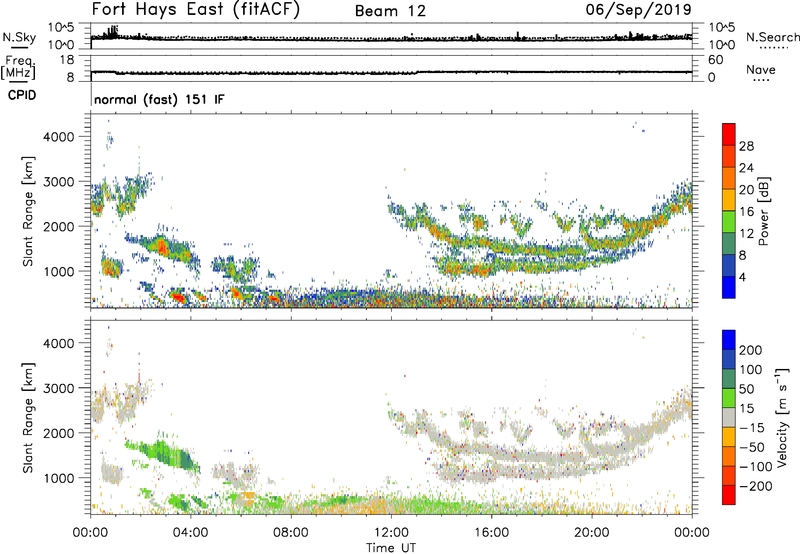This screenshot has width=800, height=554.
Task: Click the "08:00" time axis label
Action: click(x=290, y=533)
